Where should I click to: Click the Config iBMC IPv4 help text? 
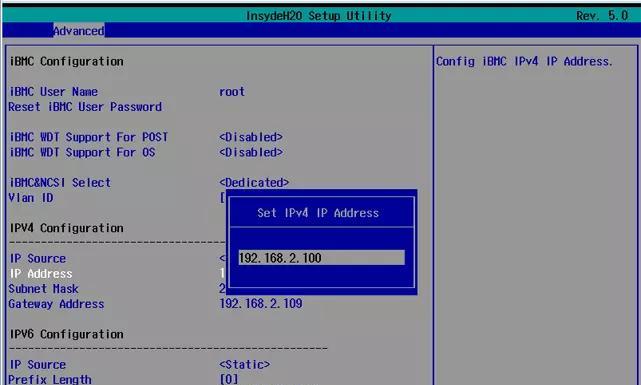pyautogui.click(x=524, y=61)
